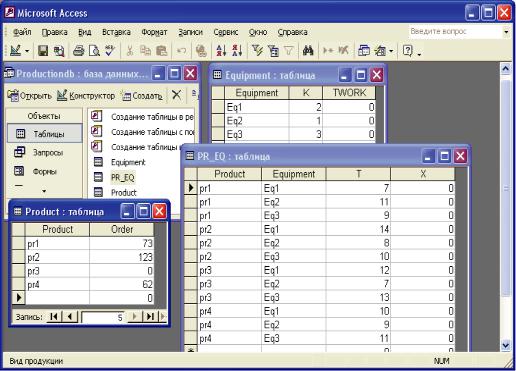Click the record number field showing 5

(103, 317)
